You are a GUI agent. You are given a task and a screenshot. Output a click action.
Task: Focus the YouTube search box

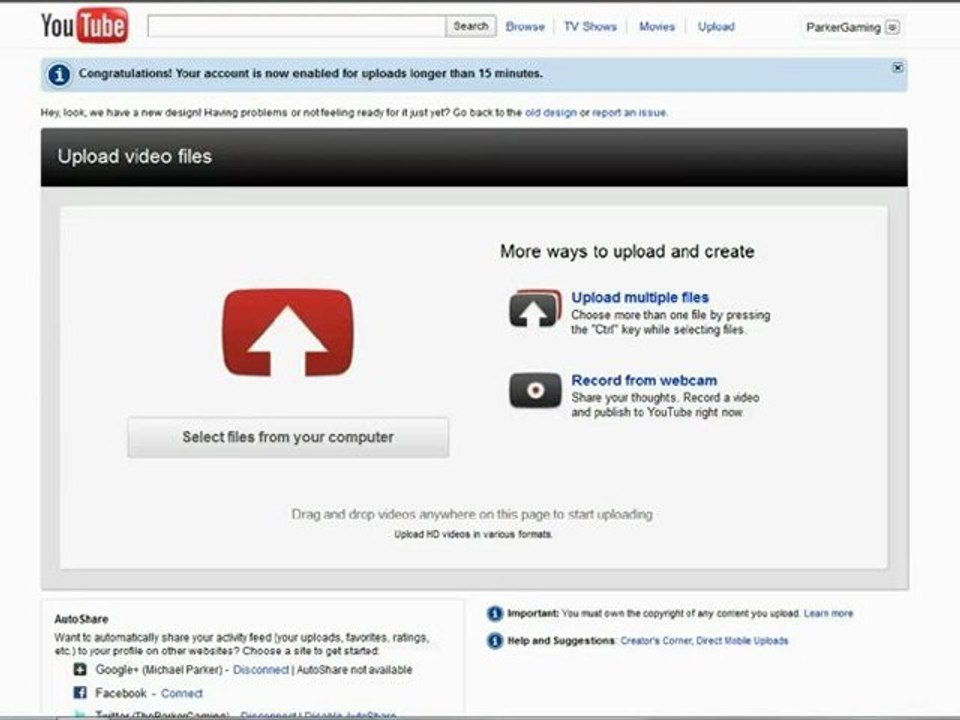click(296, 26)
